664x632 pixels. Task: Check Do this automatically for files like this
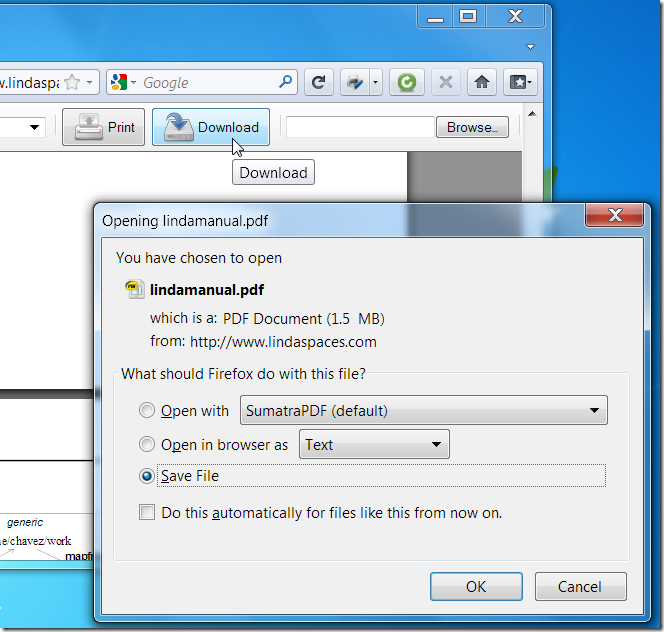coord(147,512)
